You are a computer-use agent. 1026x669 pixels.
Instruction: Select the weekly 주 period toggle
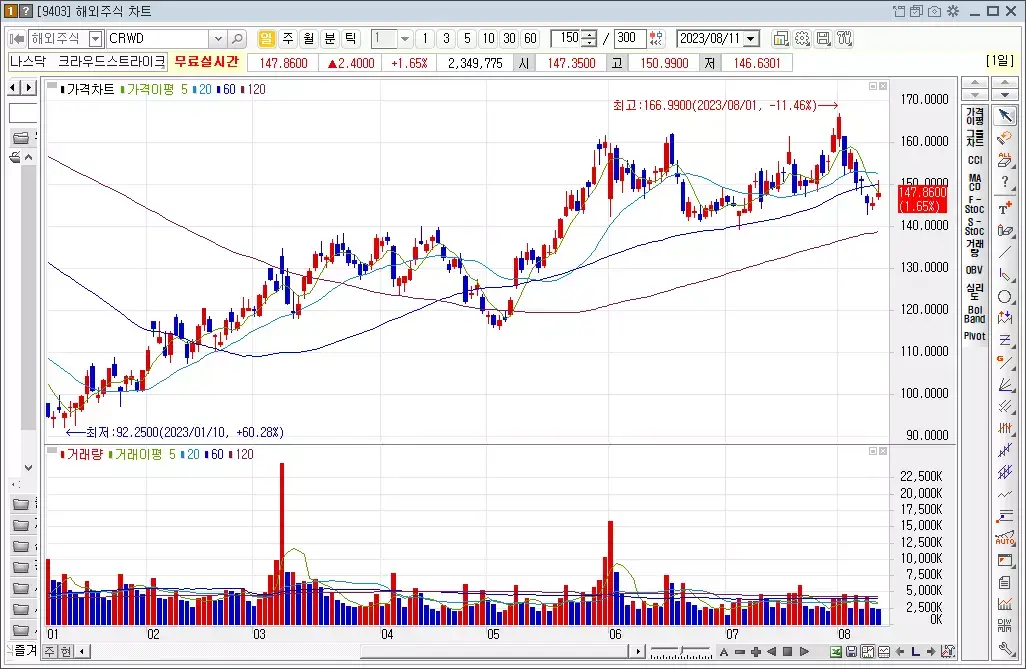point(288,39)
